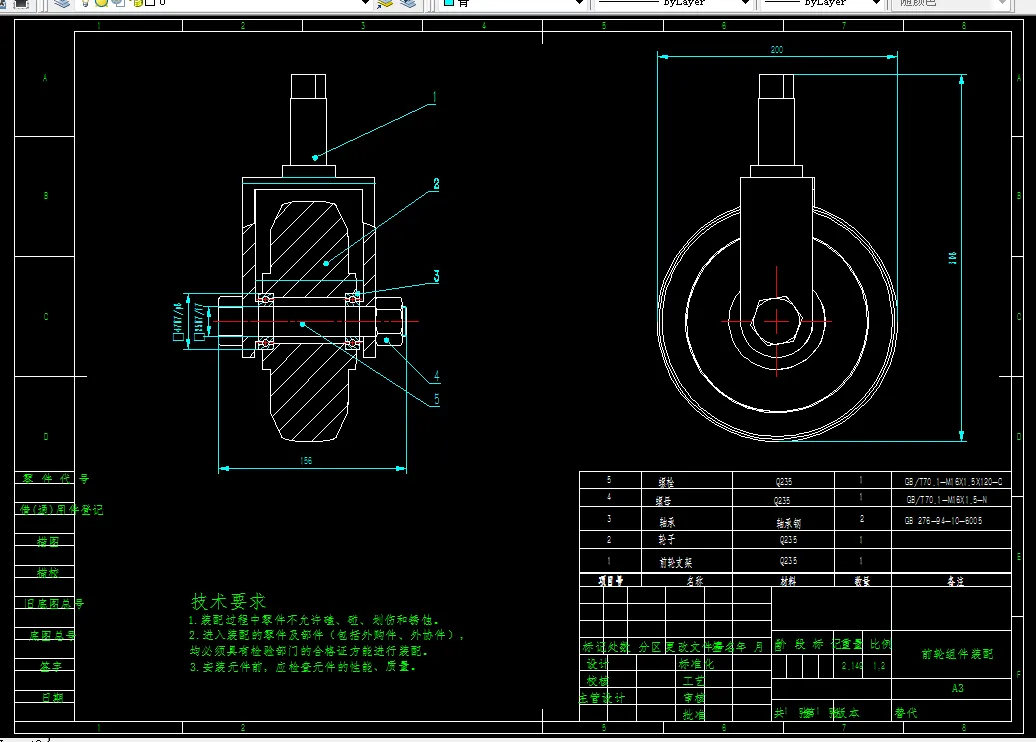Toggle layer 0 on/off lightbulb icon
The height and width of the screenshot is (742, 1036).
(85, 3)
